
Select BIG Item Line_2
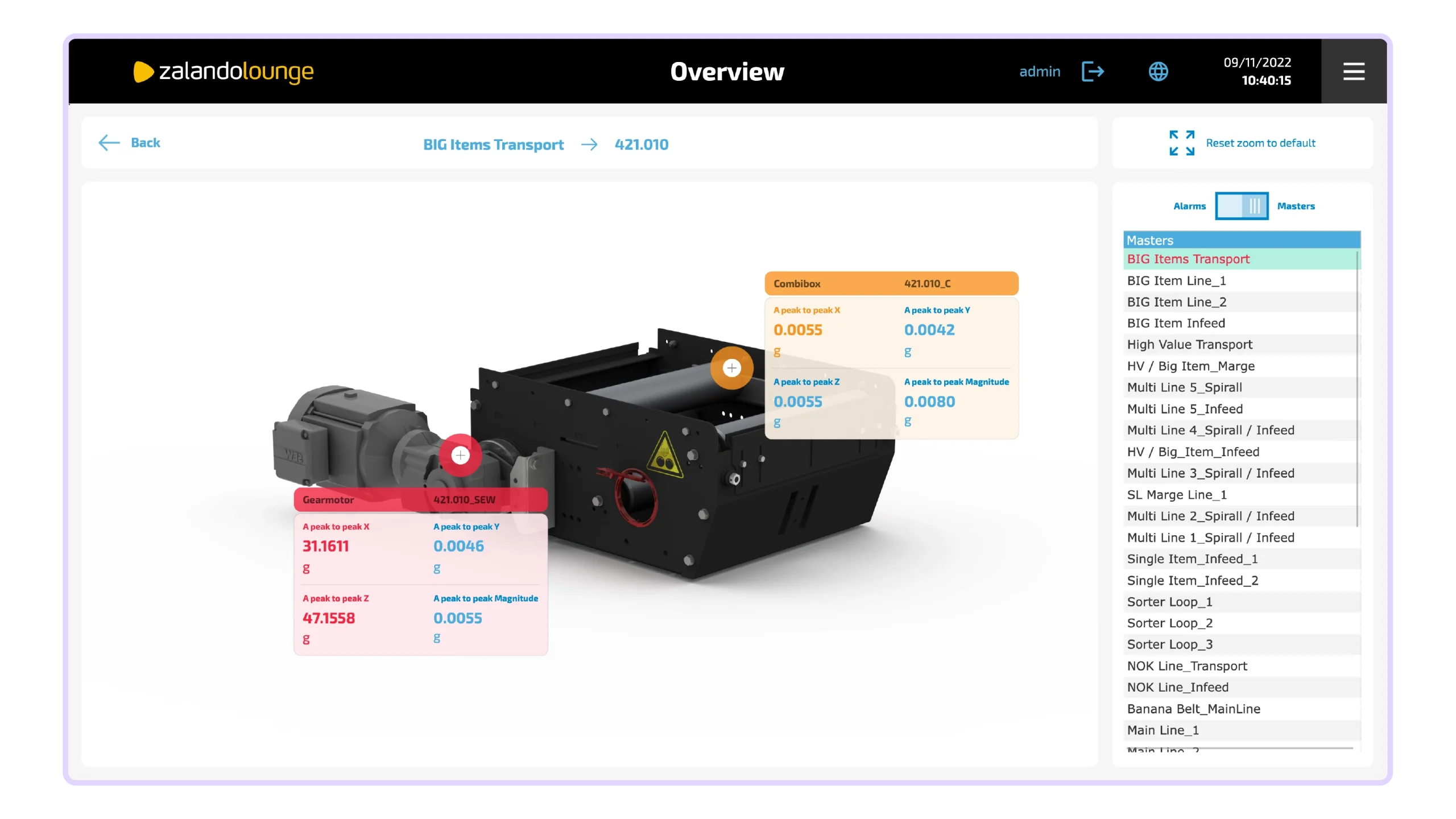pyautogui.click(x=1240, y=302)
